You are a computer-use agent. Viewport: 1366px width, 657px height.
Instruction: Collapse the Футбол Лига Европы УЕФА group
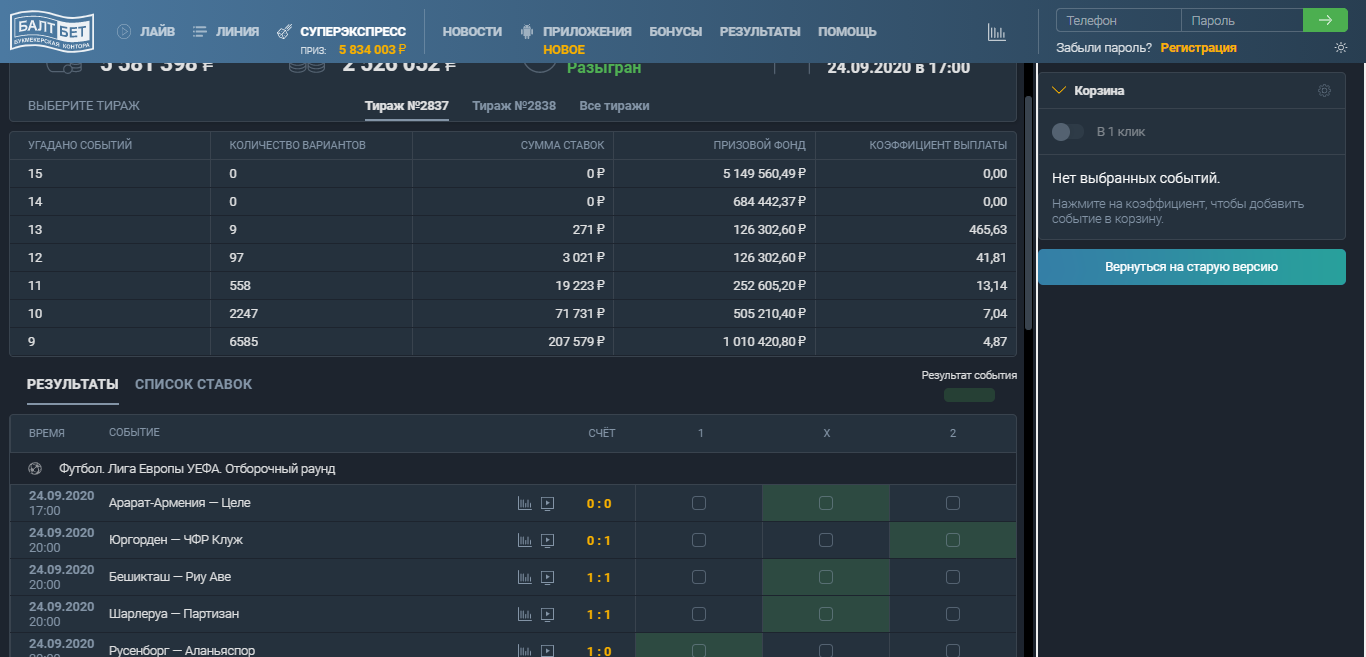click(x=512, y=468)
